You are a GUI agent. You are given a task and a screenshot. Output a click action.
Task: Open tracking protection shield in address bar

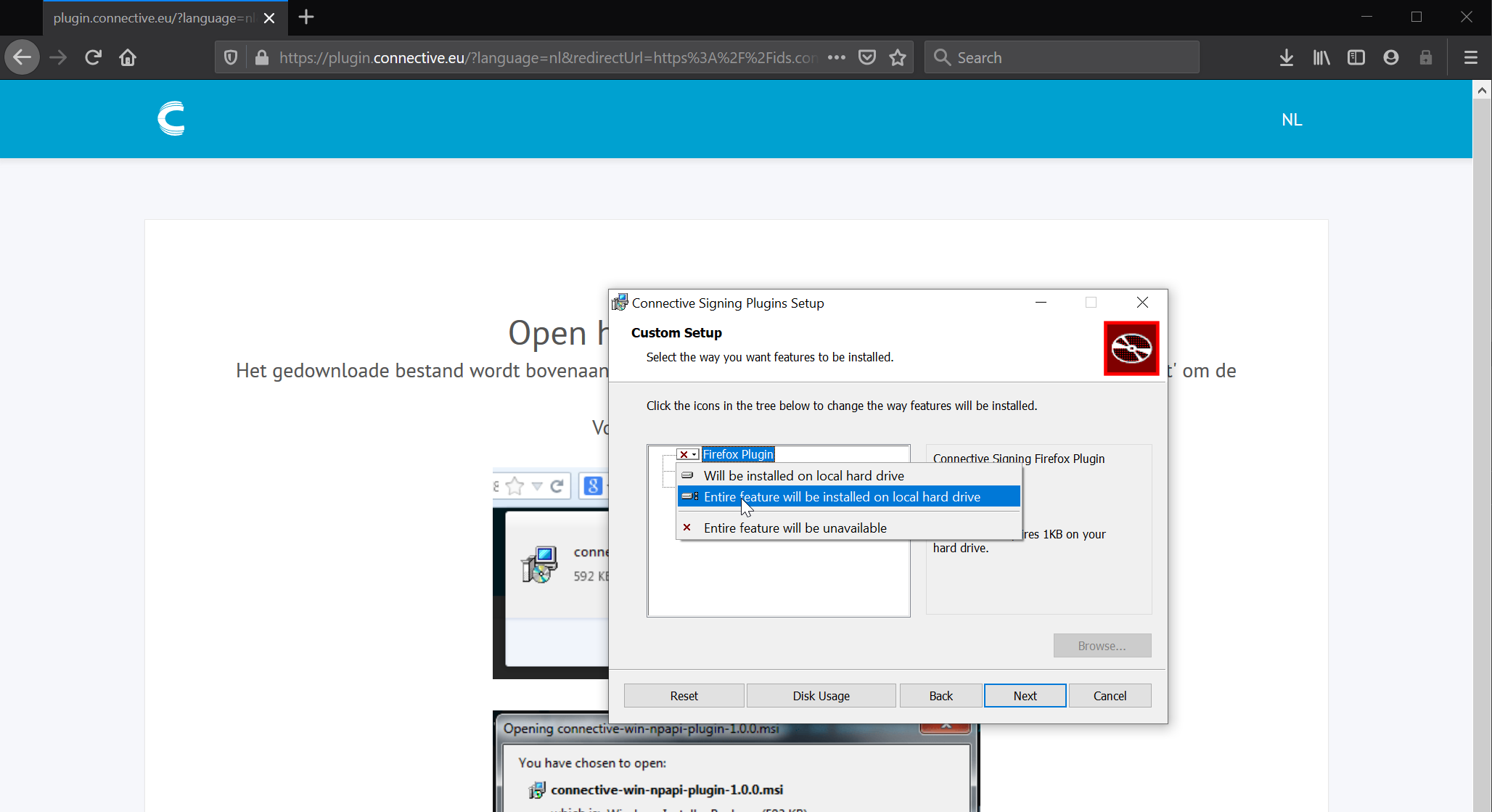pos(231,57)
